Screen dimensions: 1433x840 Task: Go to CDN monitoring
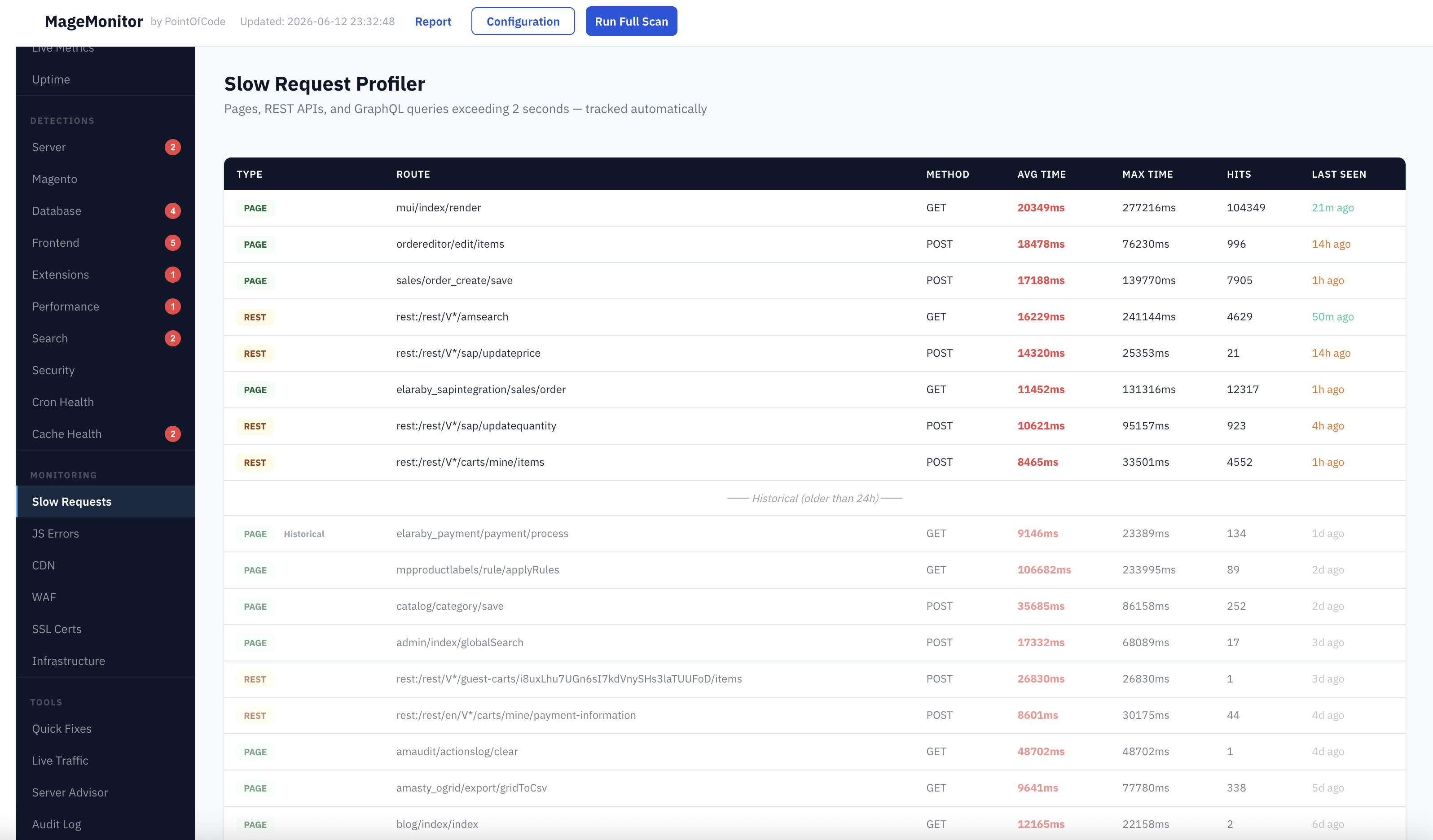pos(106,565)
